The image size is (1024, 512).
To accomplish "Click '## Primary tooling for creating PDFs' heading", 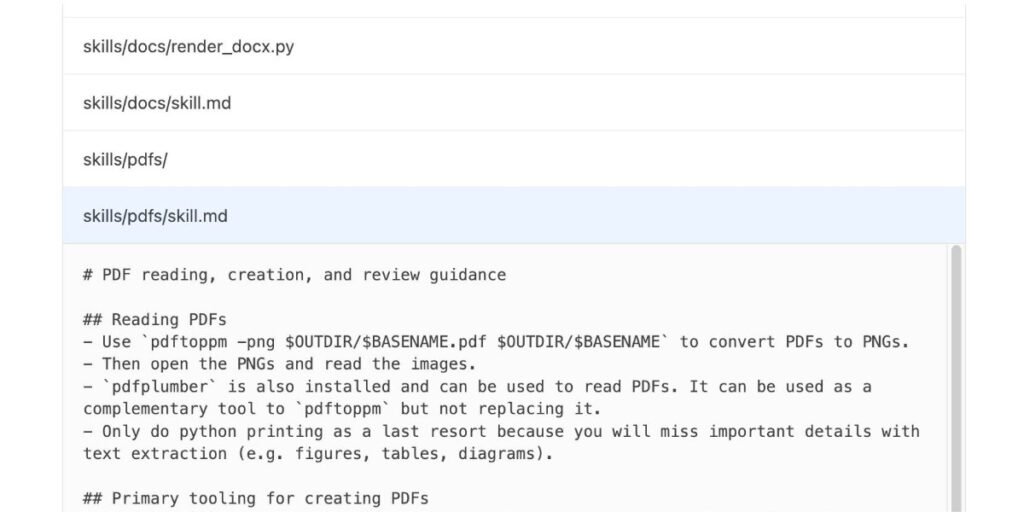I will pos(256,498).
